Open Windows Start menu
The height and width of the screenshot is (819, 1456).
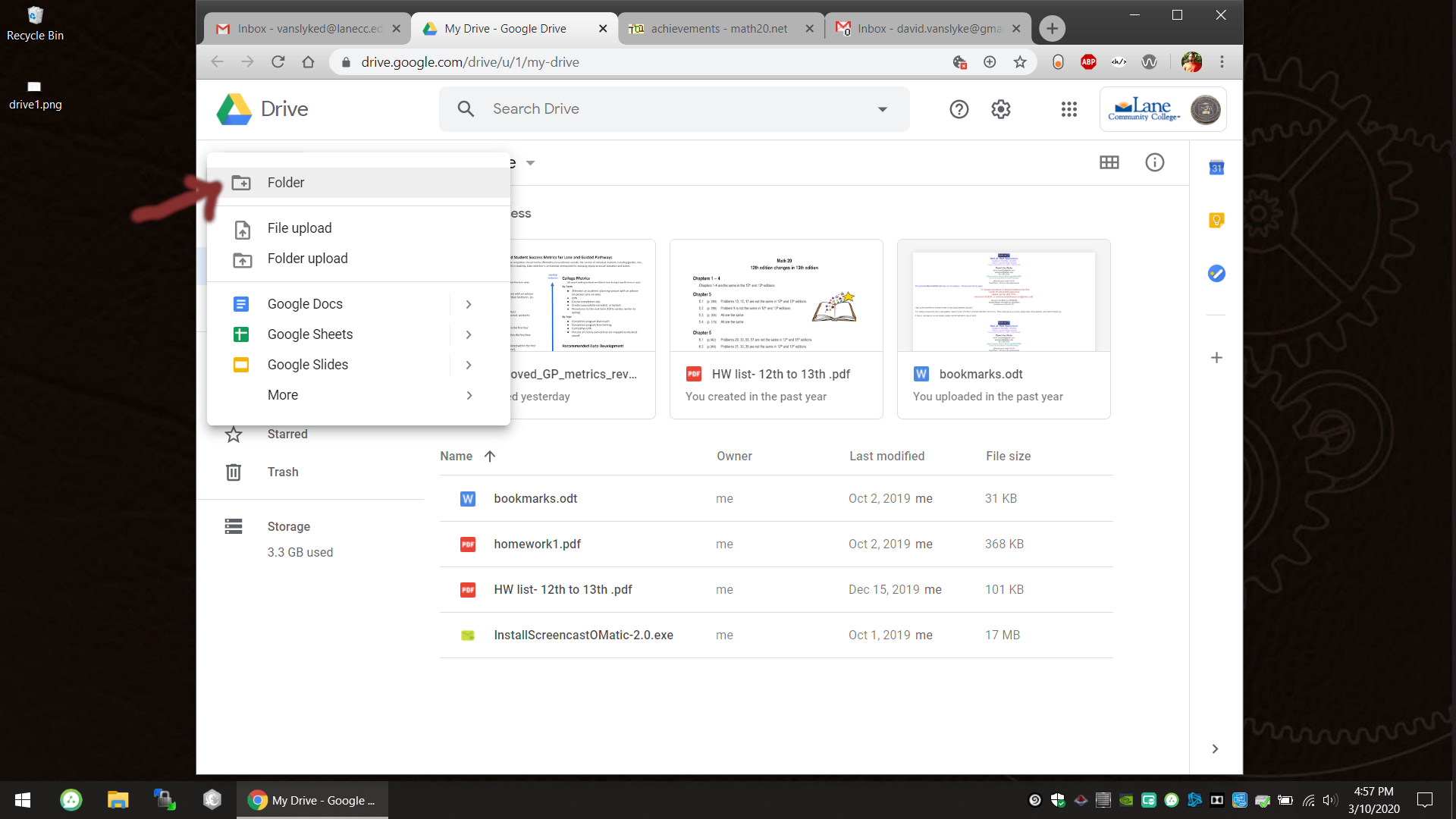tap(23, 800)
